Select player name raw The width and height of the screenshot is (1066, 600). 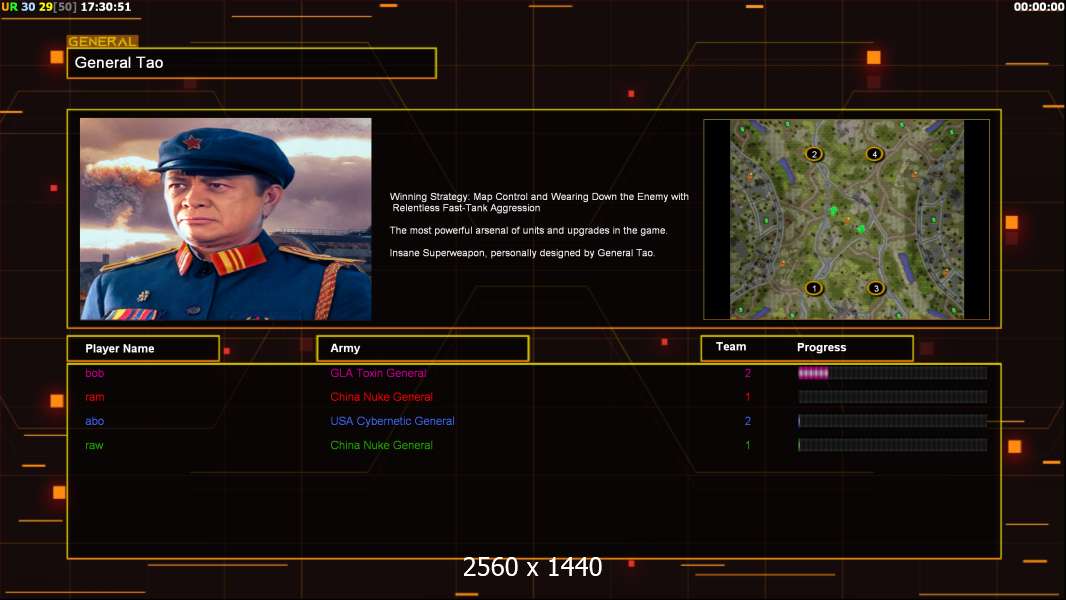click(x=94, y=446)
